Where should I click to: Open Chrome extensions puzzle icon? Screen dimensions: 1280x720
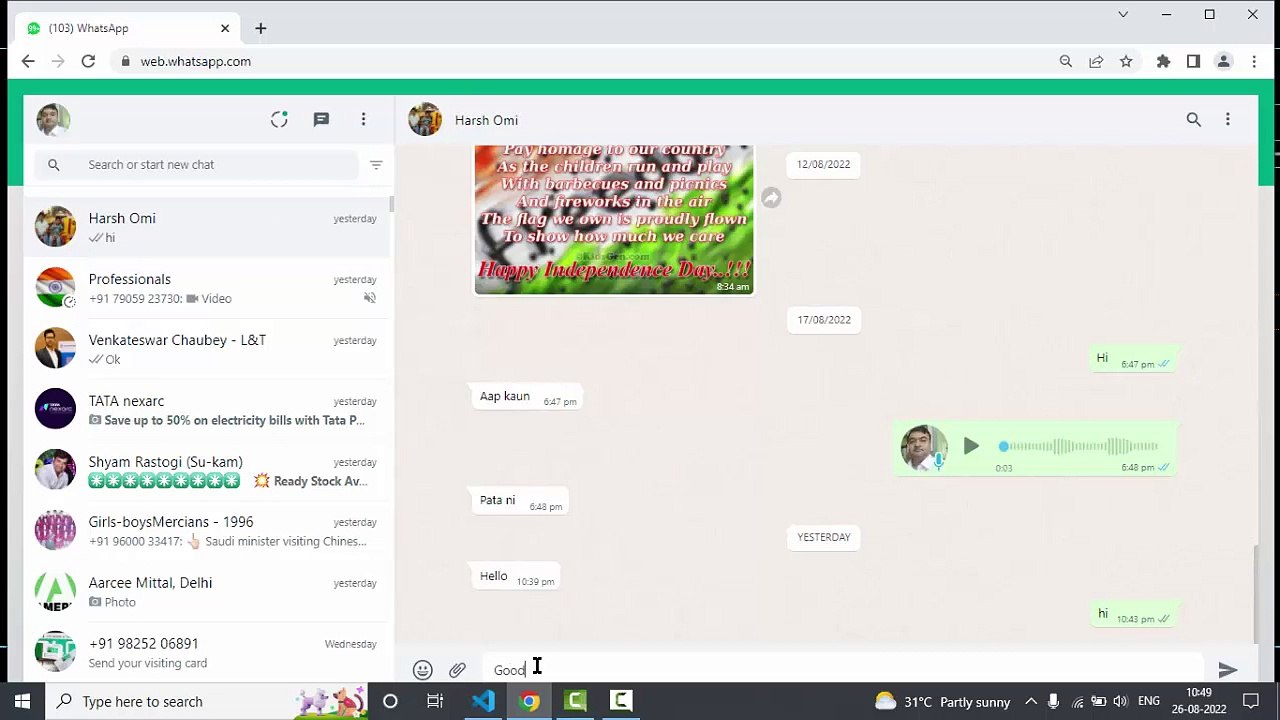click(x=1163, y=61)
